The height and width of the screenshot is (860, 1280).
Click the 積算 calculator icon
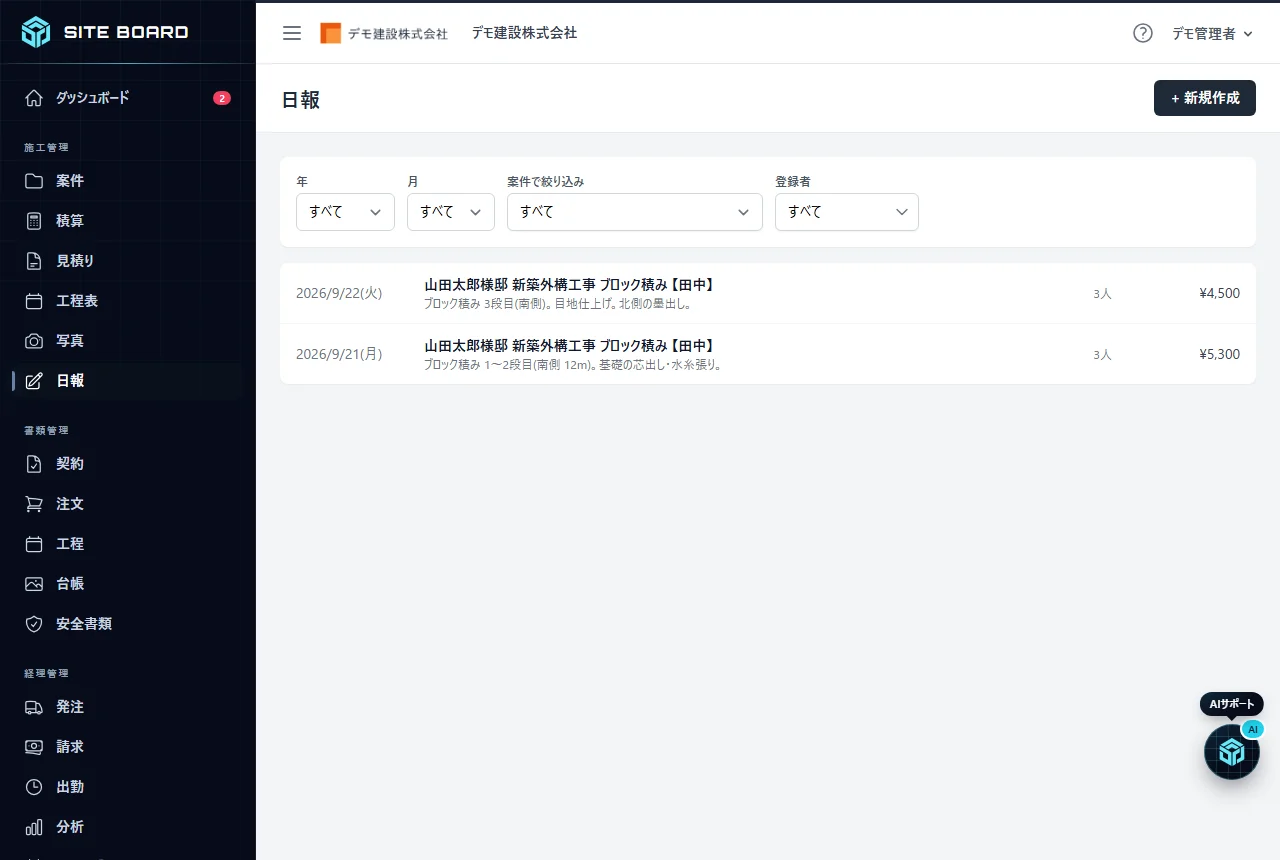click(x=34, y=221)
